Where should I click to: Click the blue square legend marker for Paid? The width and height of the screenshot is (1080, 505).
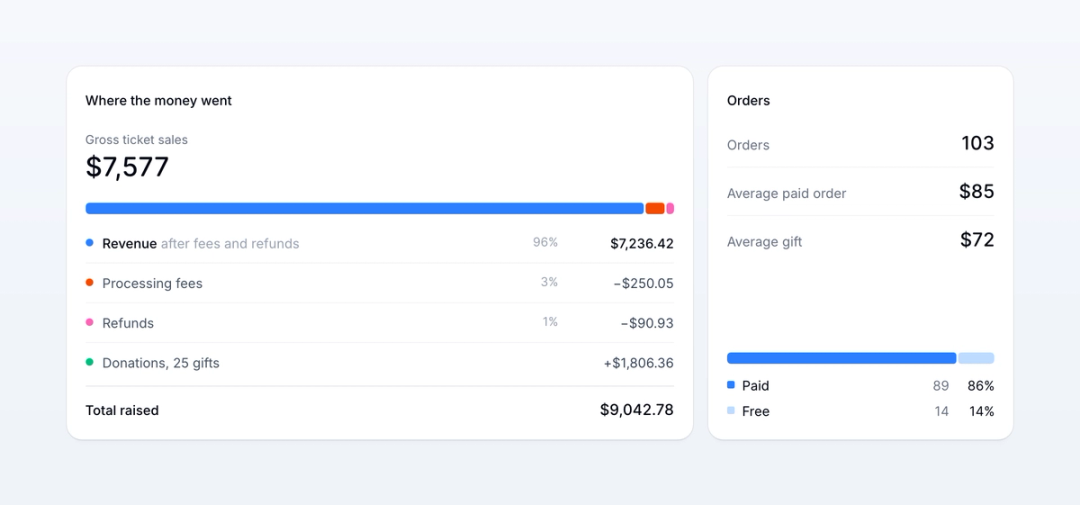tap(731, 384)
